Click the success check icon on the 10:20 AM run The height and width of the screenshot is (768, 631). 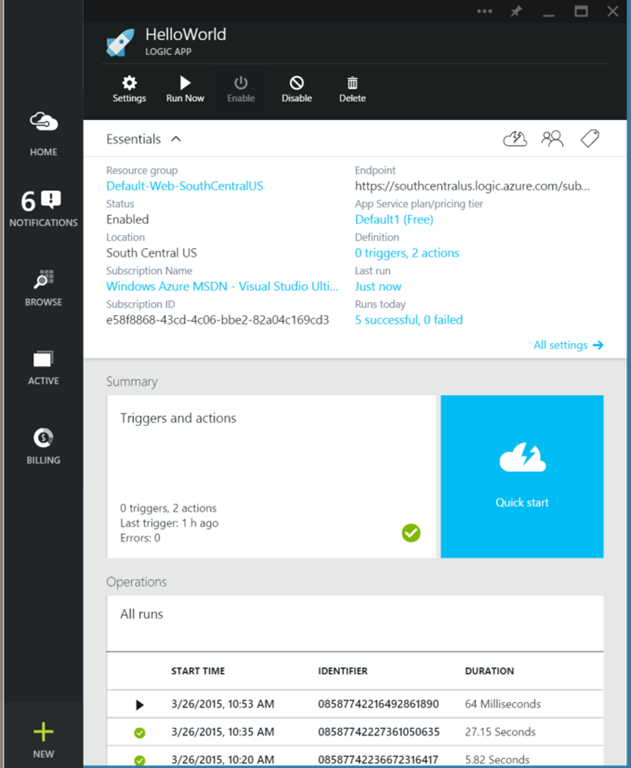point(140,760)
